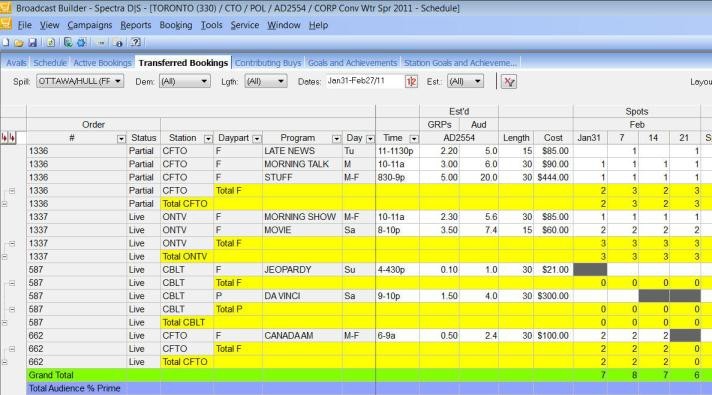Collapse the 587 Total CBLT group
Image resolution: width=712 pixels, height=395 pixels.
(x=4, y=323)
